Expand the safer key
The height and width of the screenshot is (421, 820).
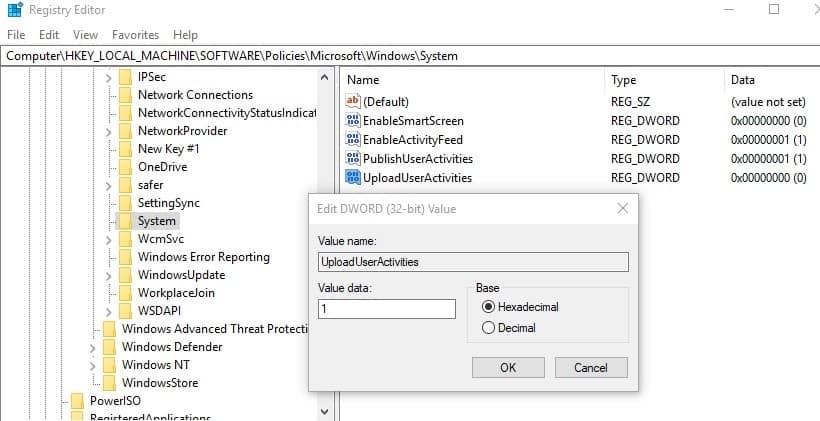108,186
